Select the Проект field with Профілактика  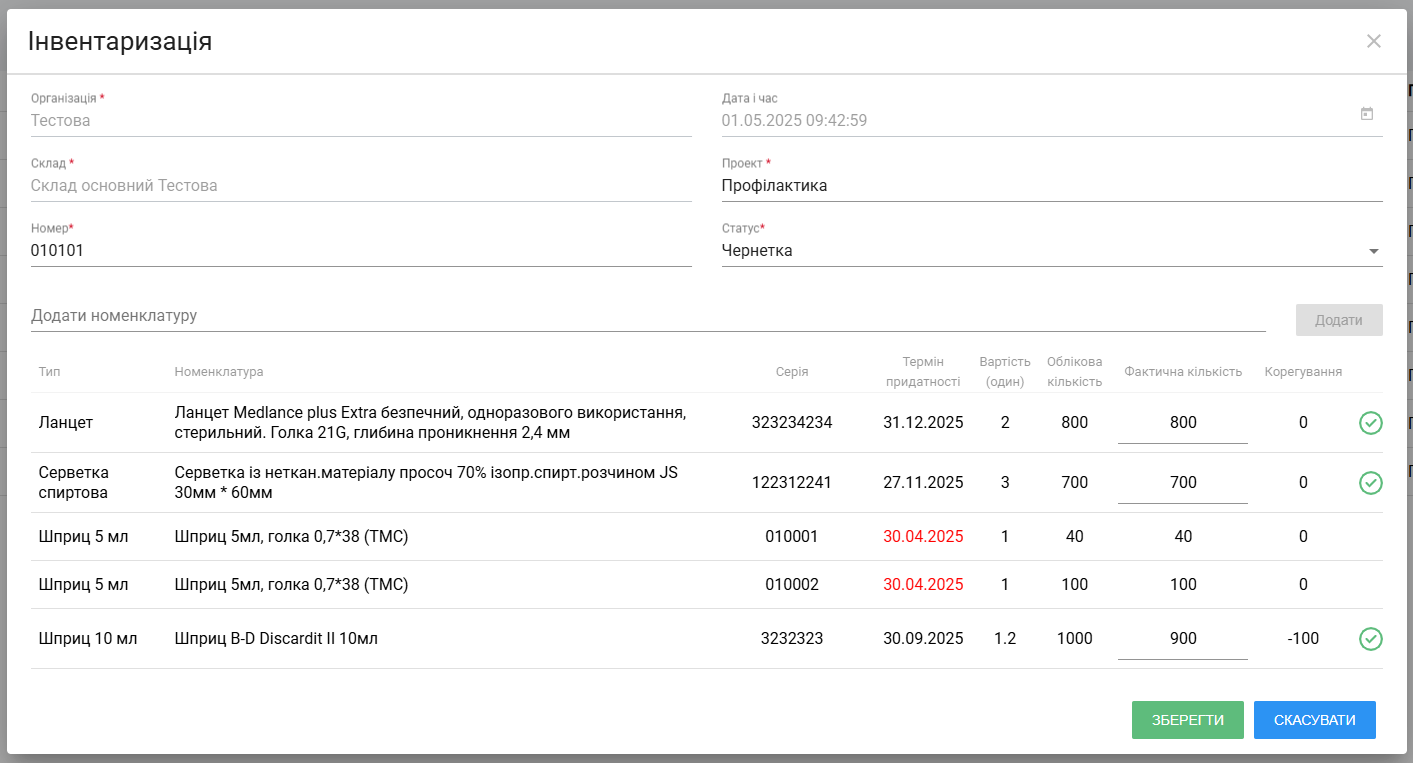coord(1052,186)
